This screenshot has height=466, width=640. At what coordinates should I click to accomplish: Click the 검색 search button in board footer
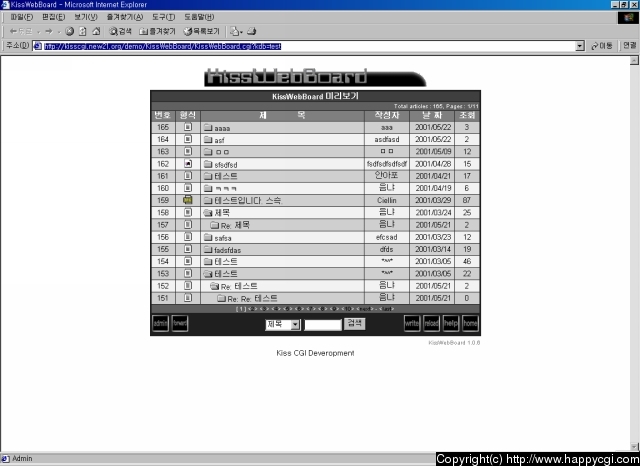(354, 324)
